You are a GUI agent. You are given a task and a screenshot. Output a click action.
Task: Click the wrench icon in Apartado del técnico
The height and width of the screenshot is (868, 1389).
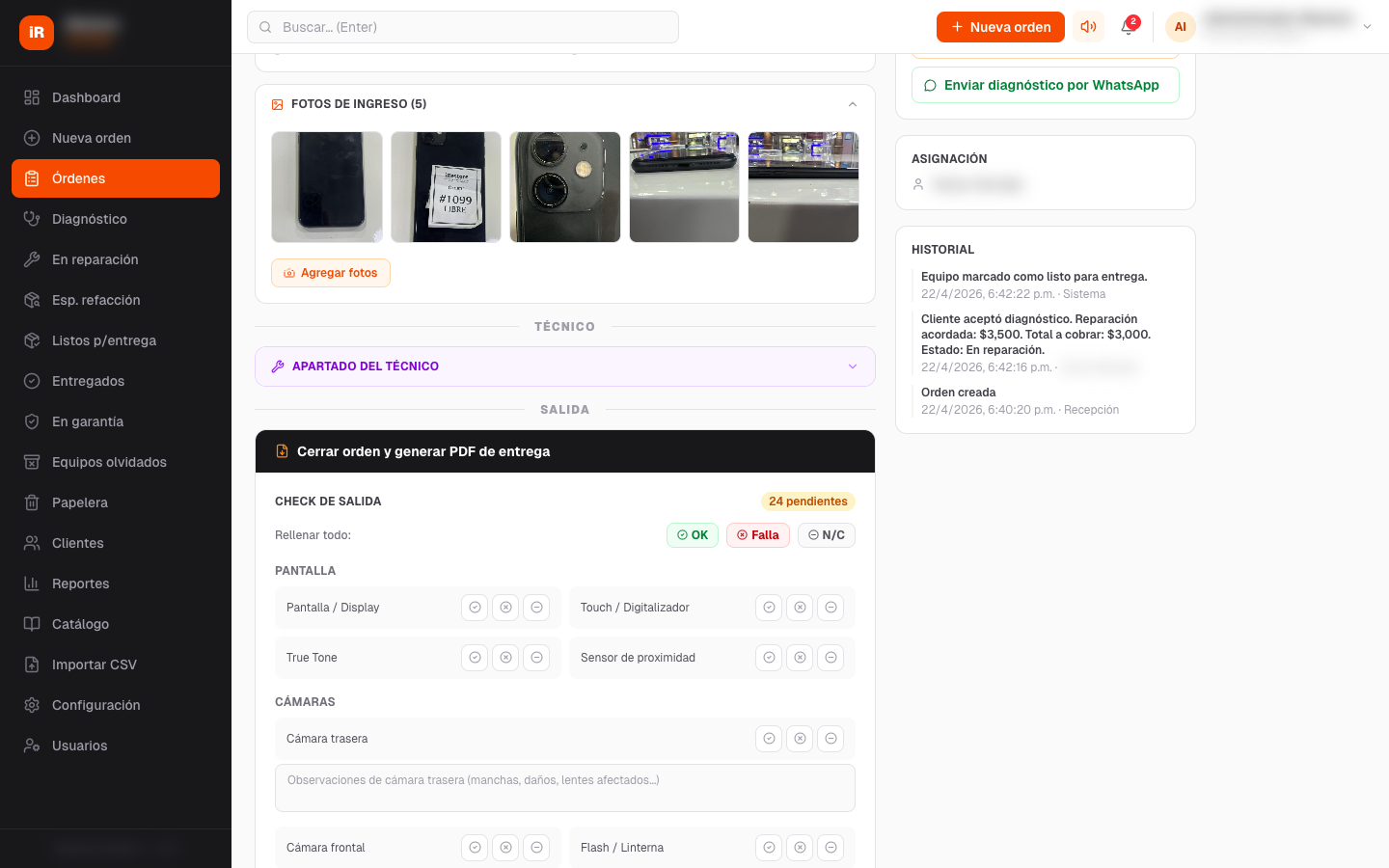click(278, 366)
